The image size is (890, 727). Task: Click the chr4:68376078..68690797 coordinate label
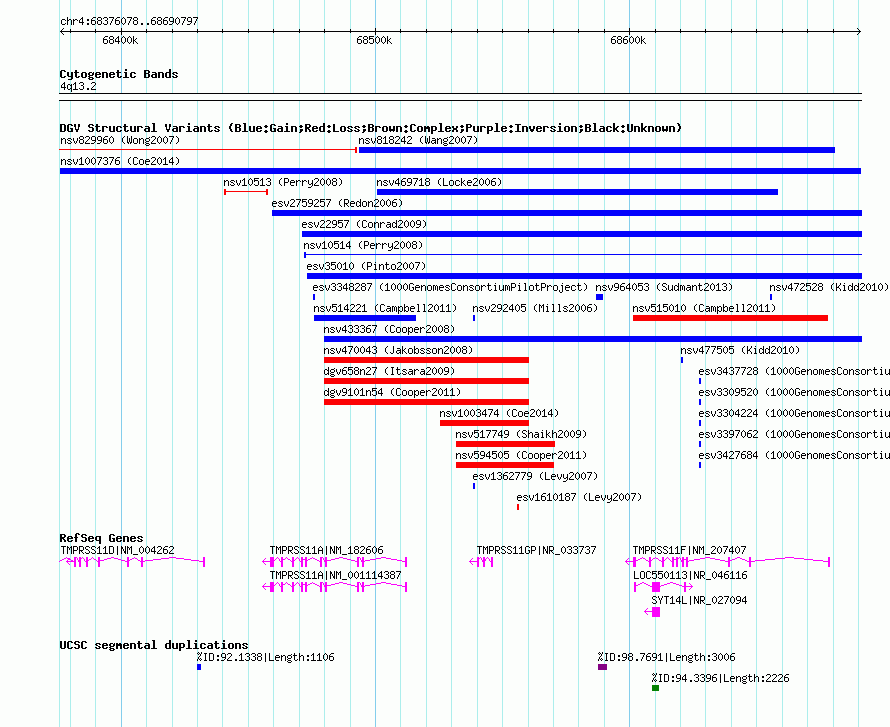129,22
